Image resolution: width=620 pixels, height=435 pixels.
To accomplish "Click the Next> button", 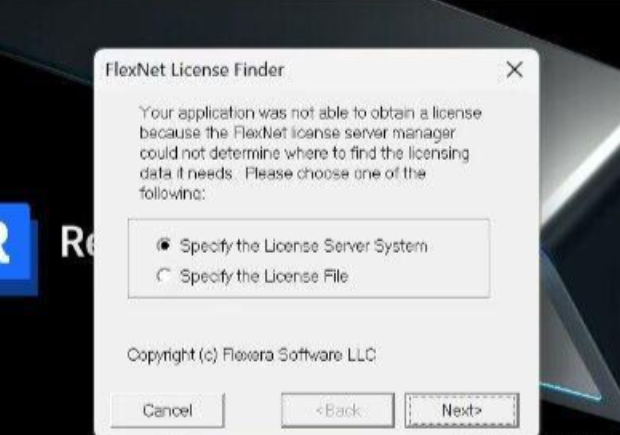I will pos(462,410).
